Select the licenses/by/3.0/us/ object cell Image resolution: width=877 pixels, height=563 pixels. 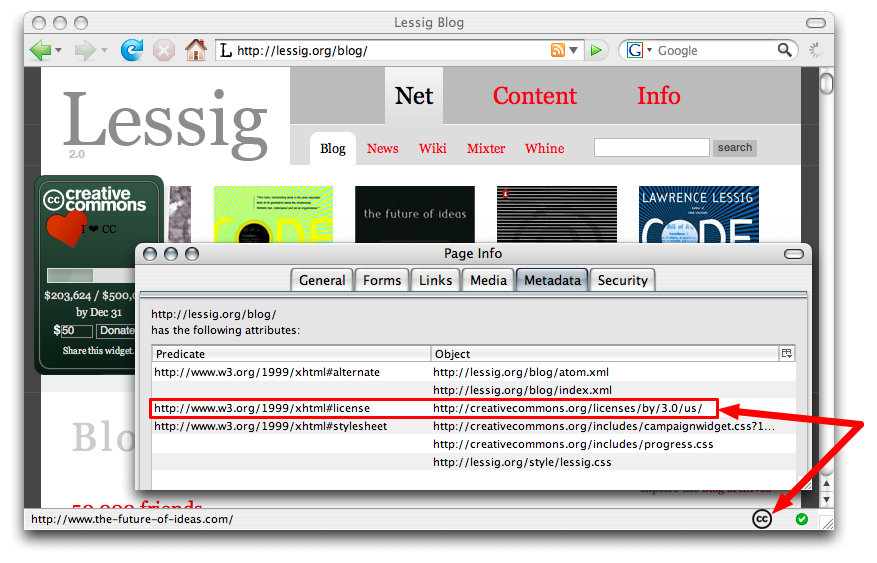[x=567, y=408]
